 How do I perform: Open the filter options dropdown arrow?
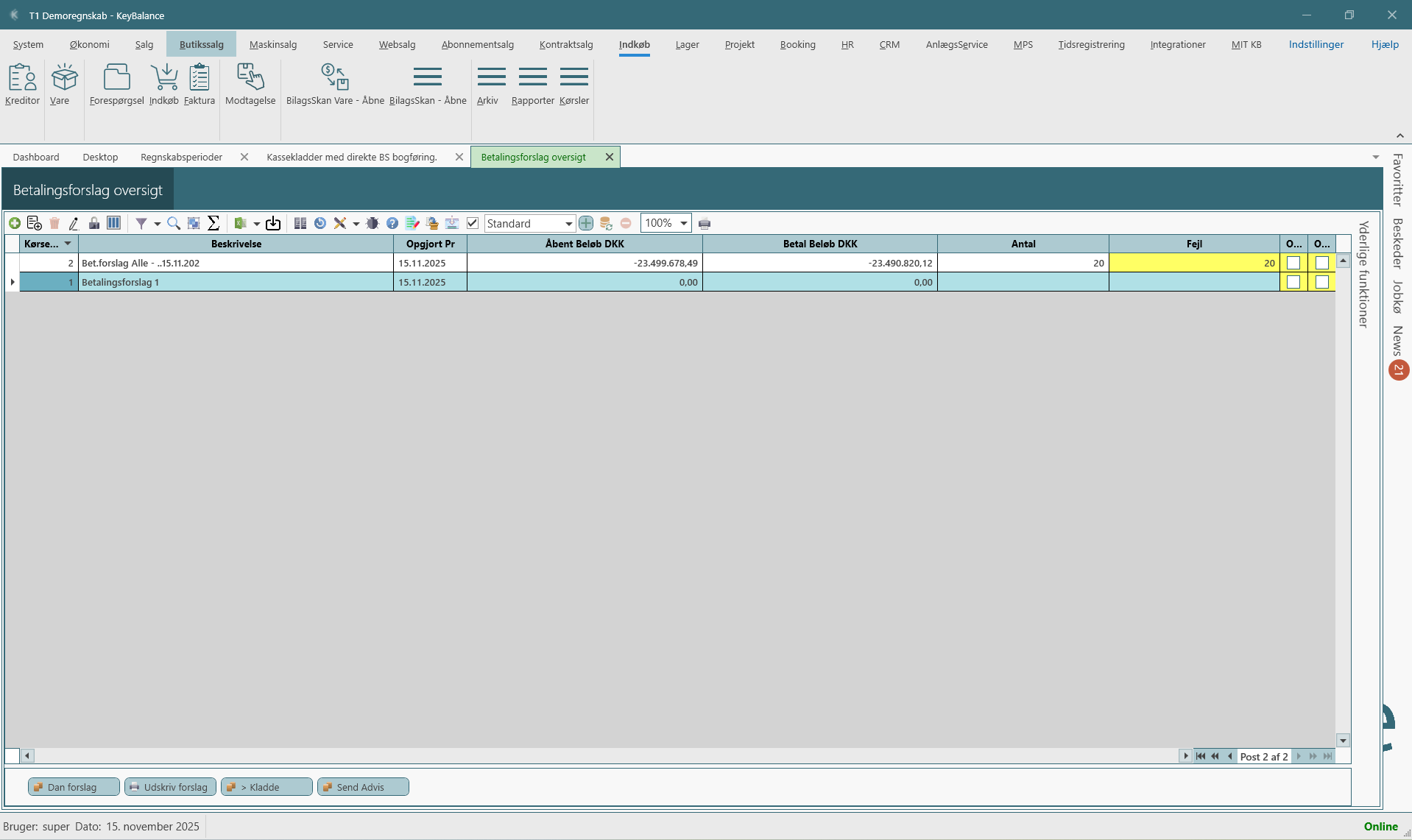157,224
